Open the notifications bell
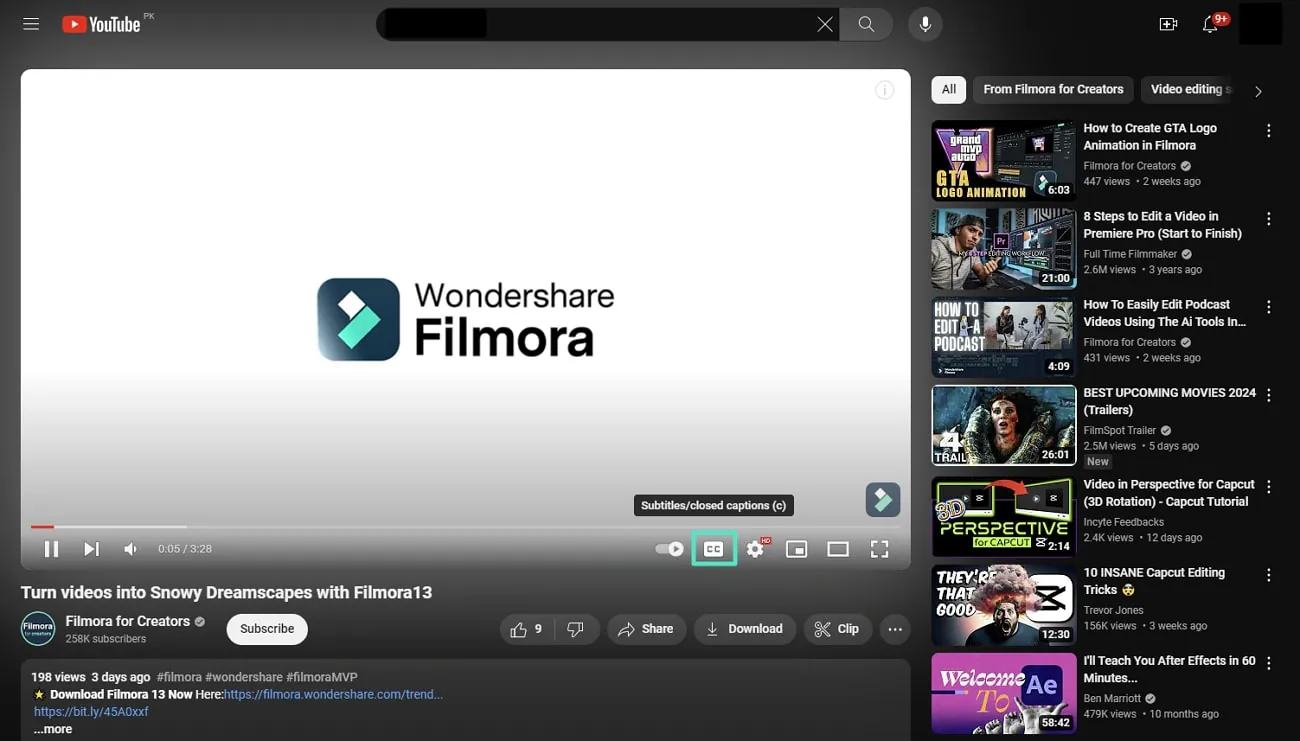 coord(1210,24)
